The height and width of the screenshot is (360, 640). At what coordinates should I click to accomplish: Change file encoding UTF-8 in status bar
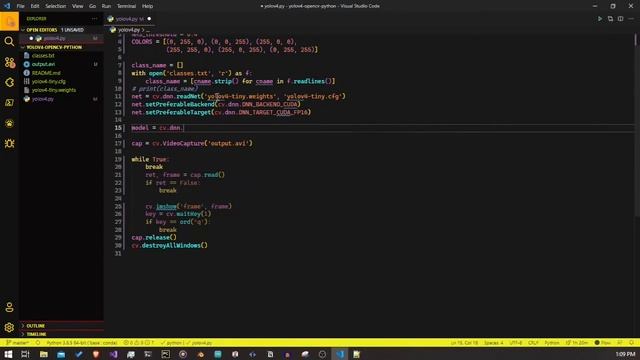[516, 343]
